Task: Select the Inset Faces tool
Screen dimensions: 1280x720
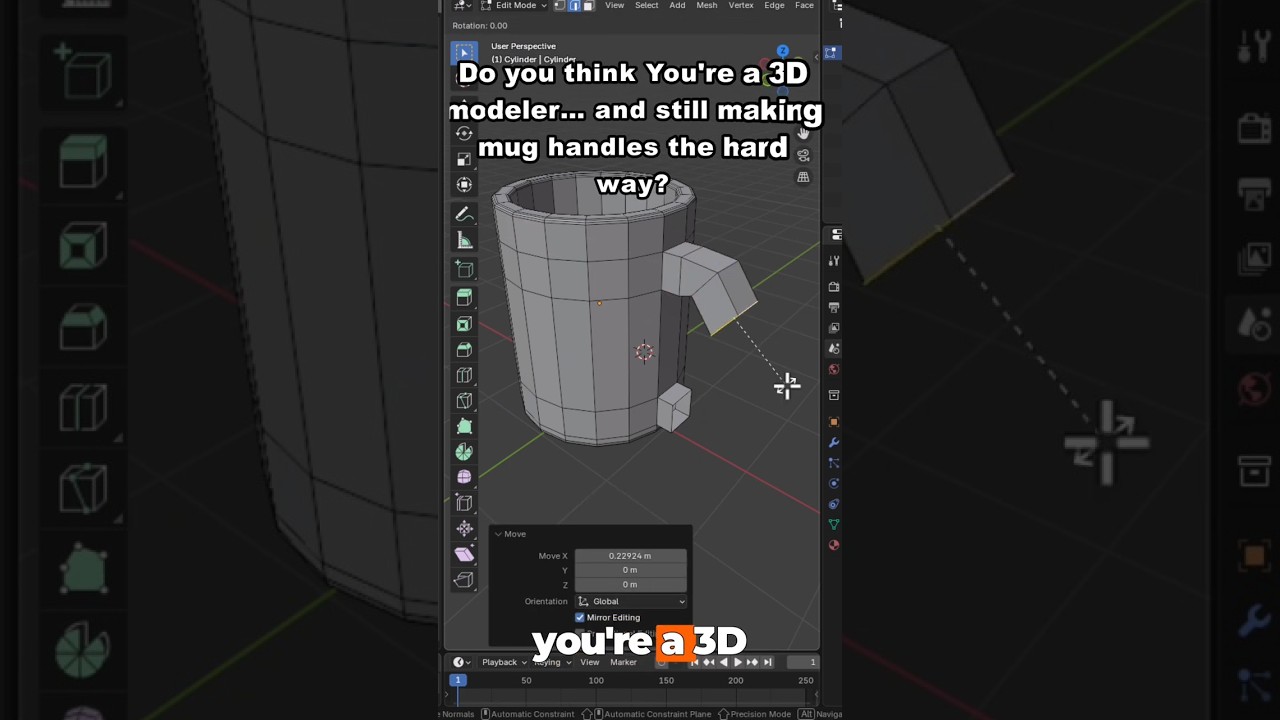Action: pos(463,324)
